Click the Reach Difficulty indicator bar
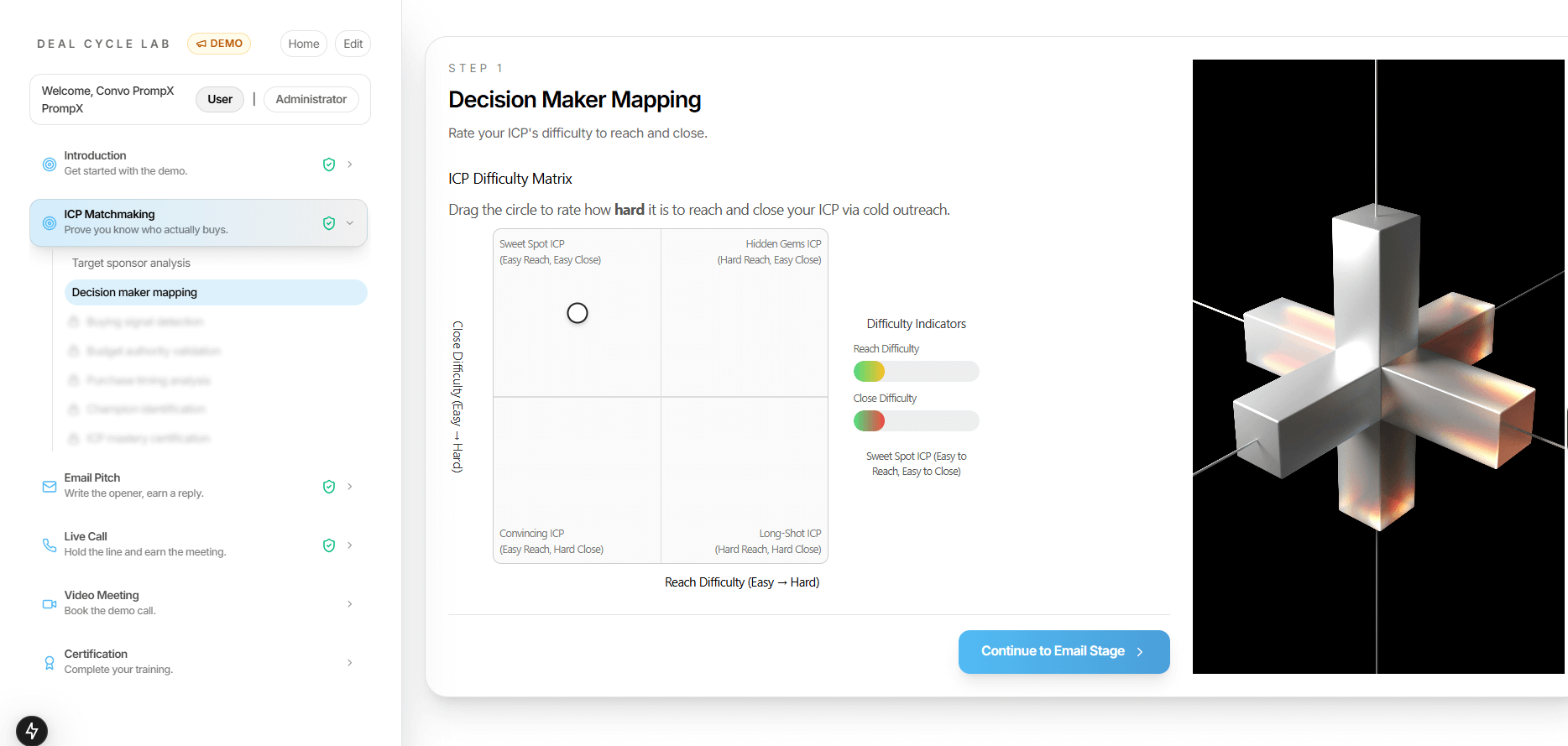This screenshot has width=1568, height=746. coord(917,371)
